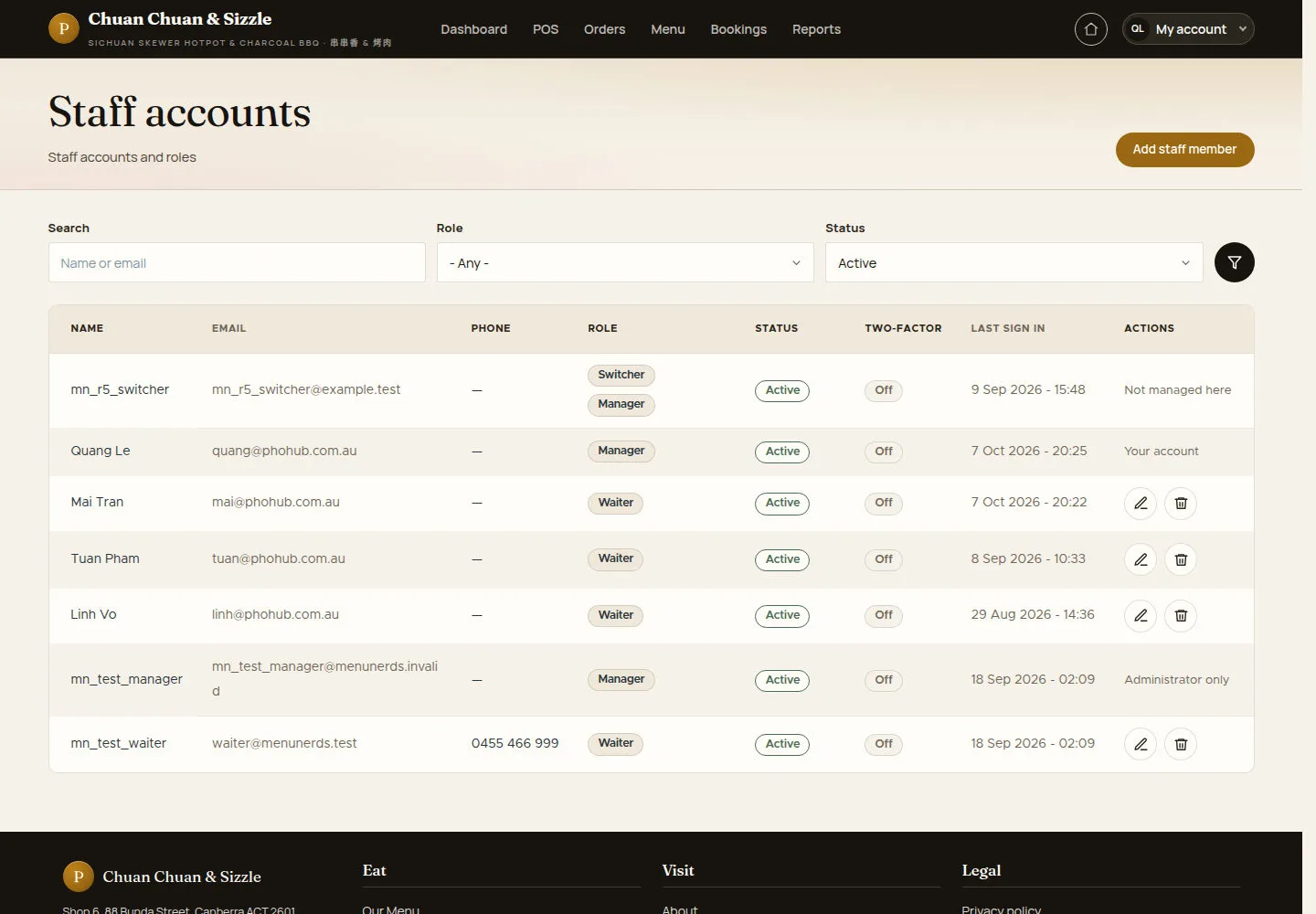Click Active status badge for Linh Vo
Image resolution: width=1316 pixels, height=914 pixels.
click(782, 615)
